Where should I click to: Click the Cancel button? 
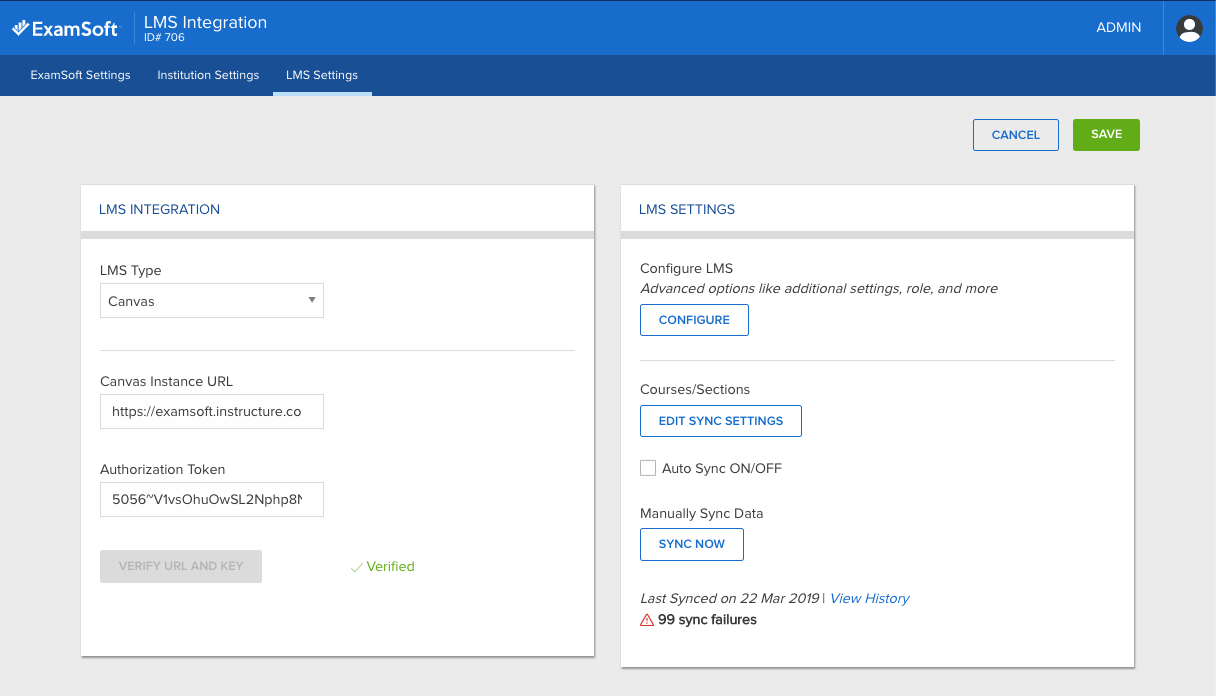point(1016,135)
